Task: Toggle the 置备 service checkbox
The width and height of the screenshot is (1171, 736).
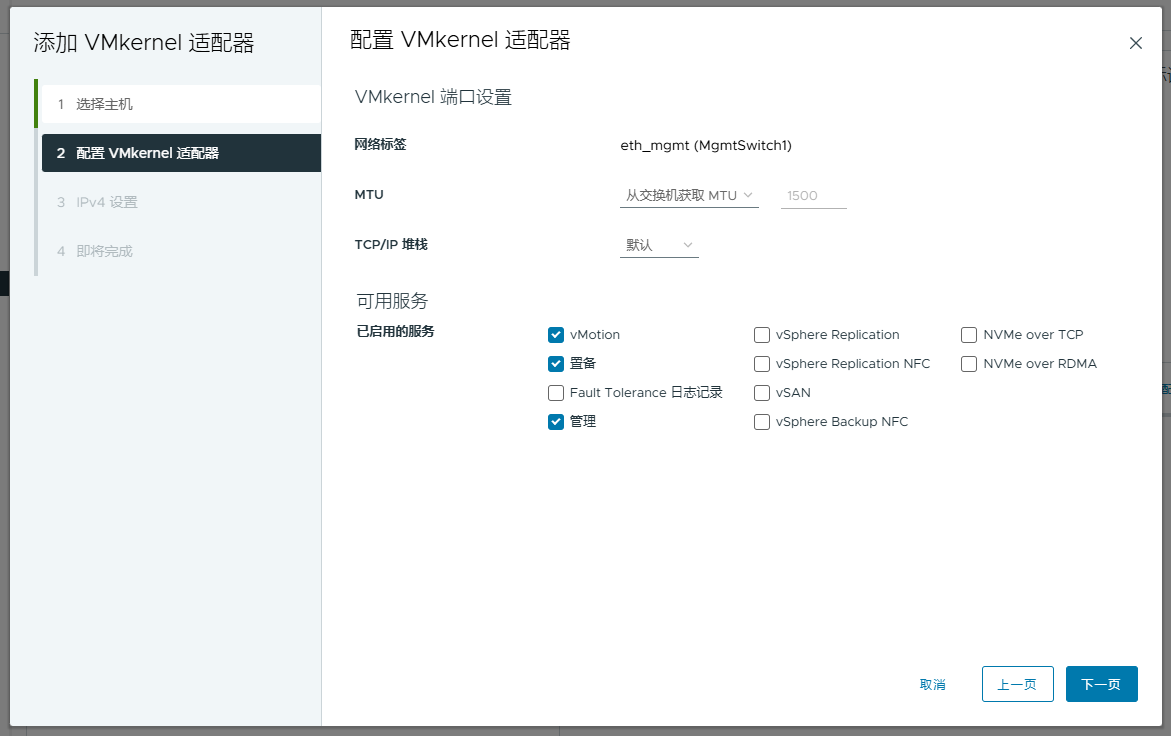Action: tap(556, 364)
